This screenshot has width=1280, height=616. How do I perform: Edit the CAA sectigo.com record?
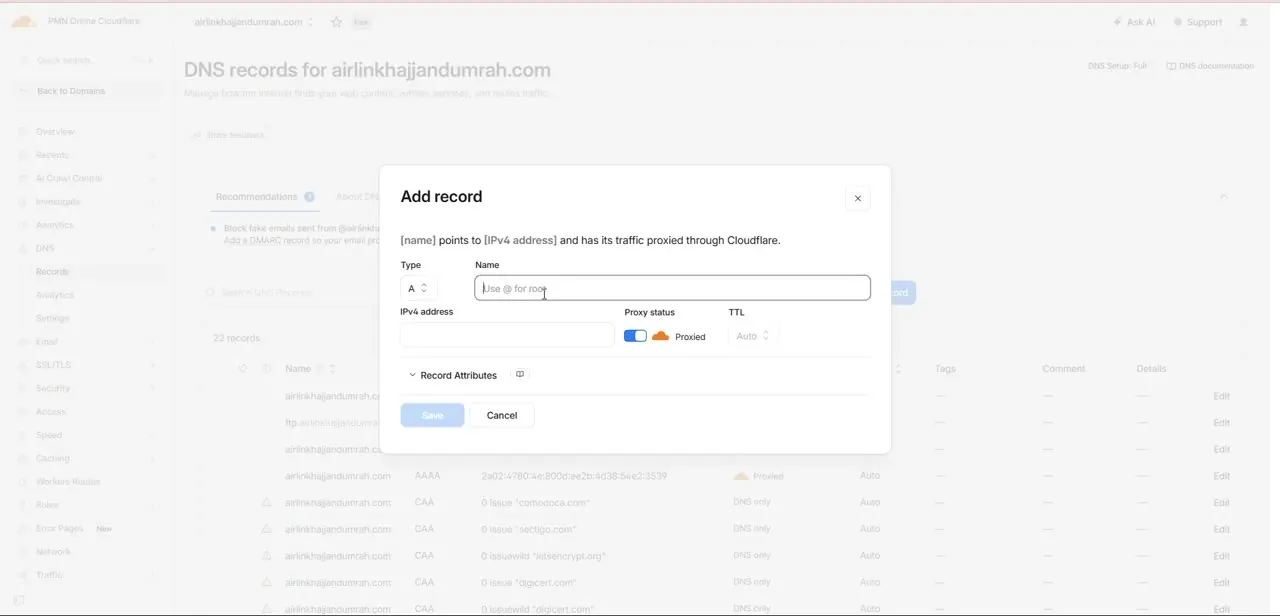pyautogui.click(x=1221, y=529)
